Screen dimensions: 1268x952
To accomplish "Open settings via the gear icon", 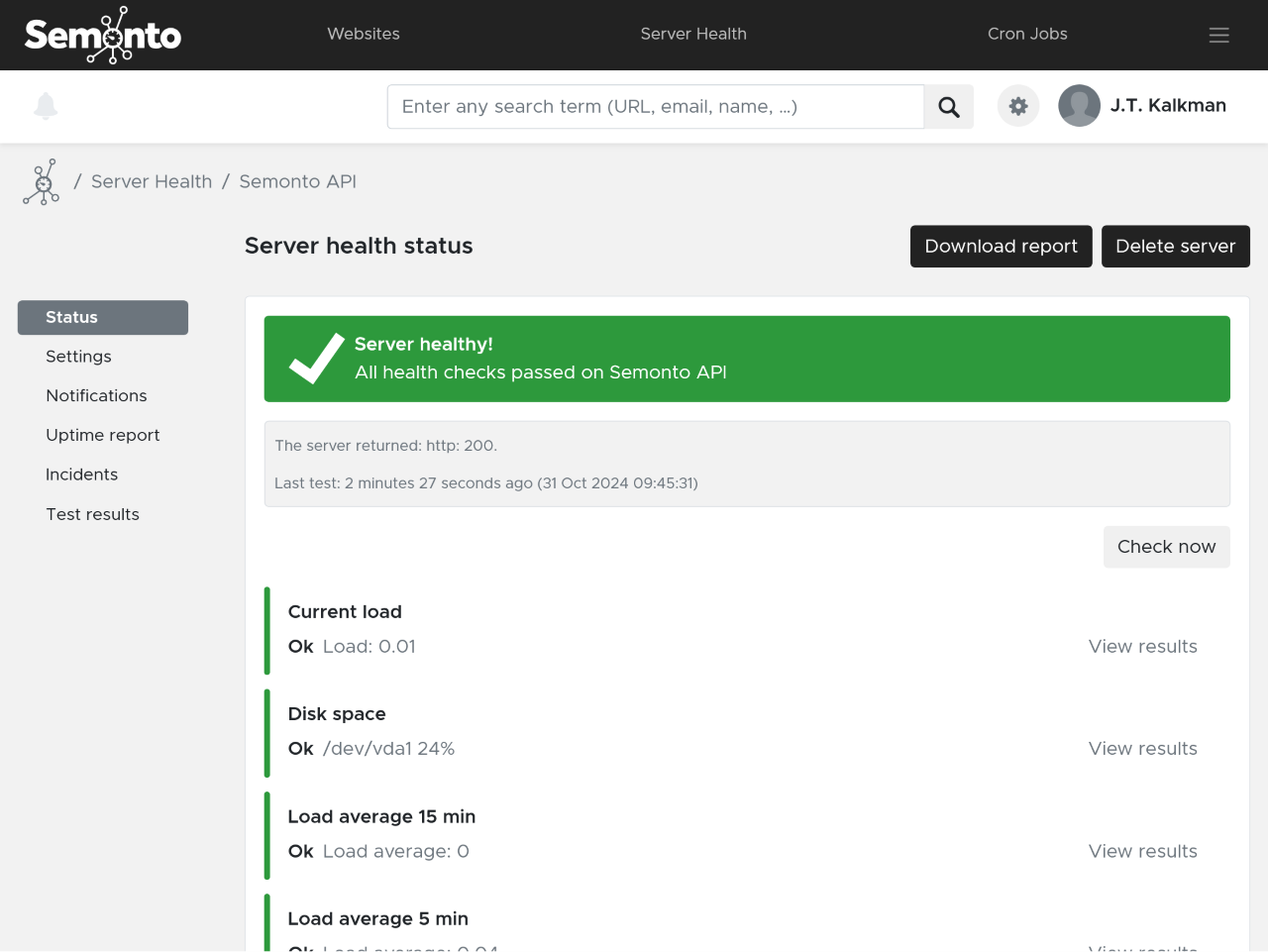I will [1018, 106].
